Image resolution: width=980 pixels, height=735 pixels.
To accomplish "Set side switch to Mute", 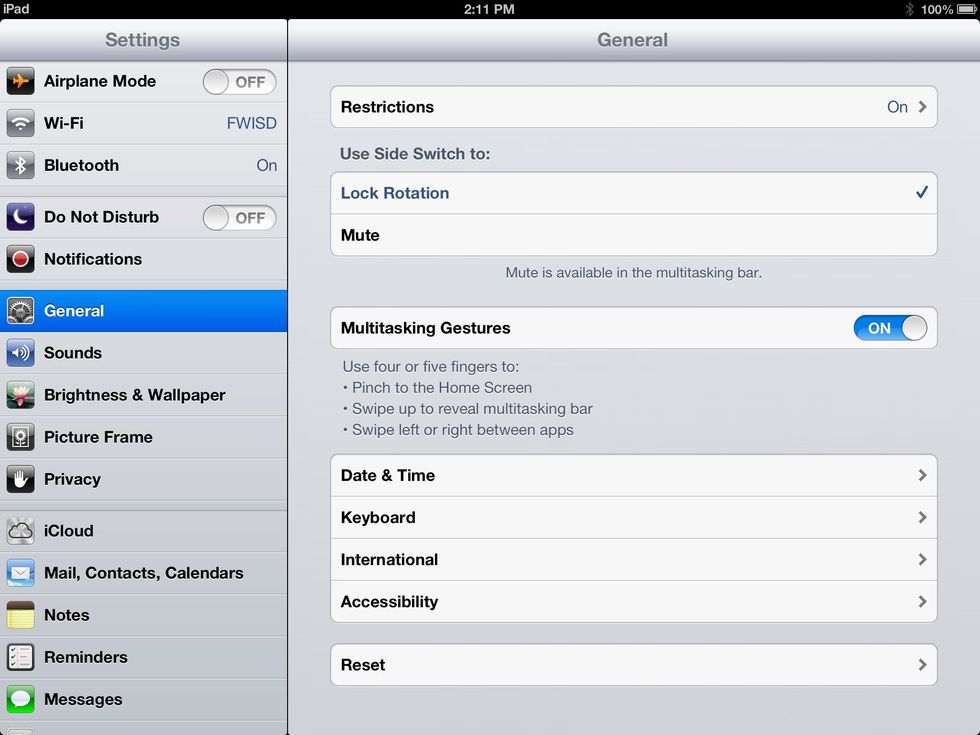I will point(633,235).
